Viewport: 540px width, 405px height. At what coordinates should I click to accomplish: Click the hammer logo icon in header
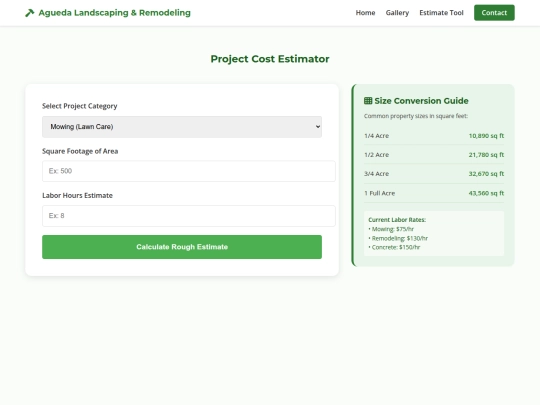coord(30,13)
